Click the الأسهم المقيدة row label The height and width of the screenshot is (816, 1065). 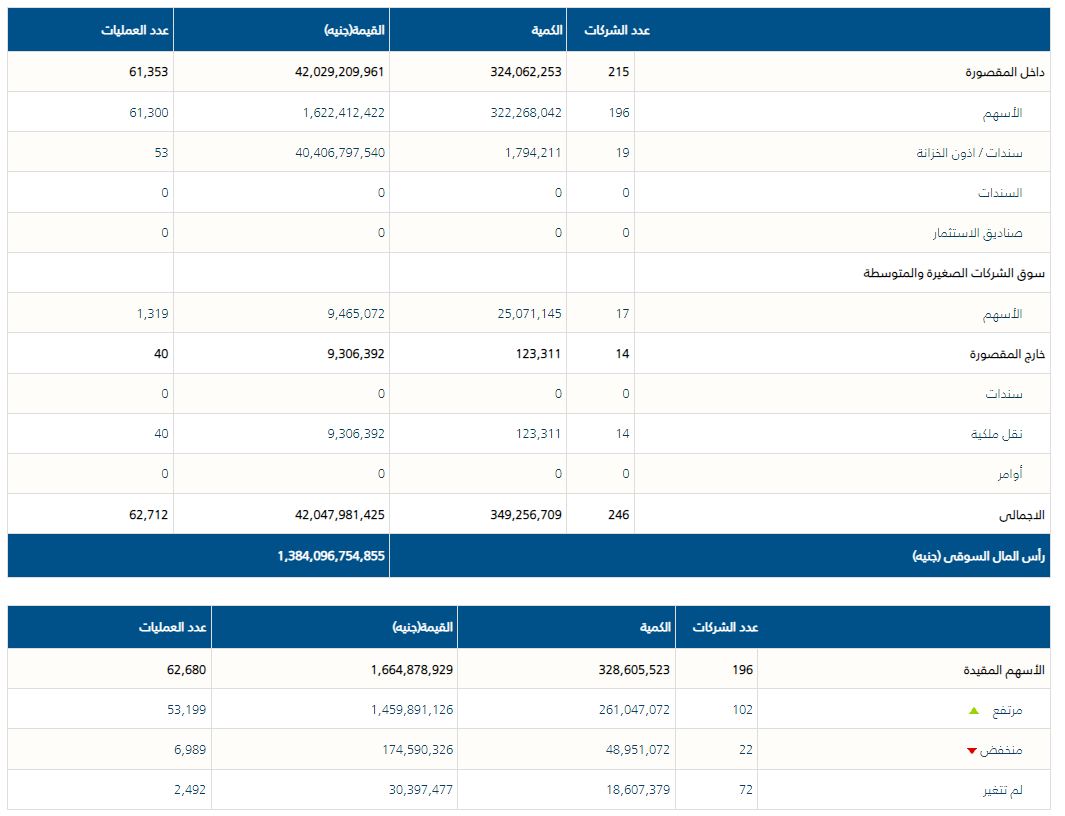1001,670
